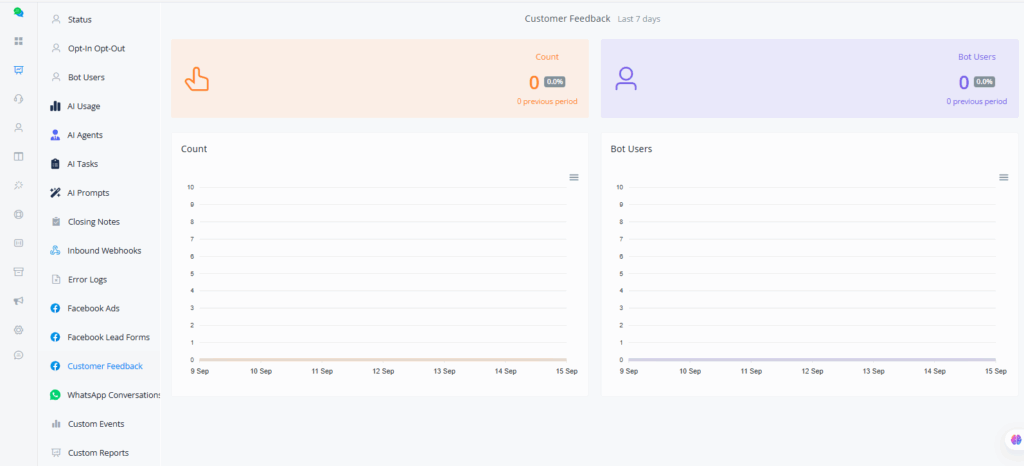
Task: Navigate to Inbound Webhooks page
Action: click(104, 250)
